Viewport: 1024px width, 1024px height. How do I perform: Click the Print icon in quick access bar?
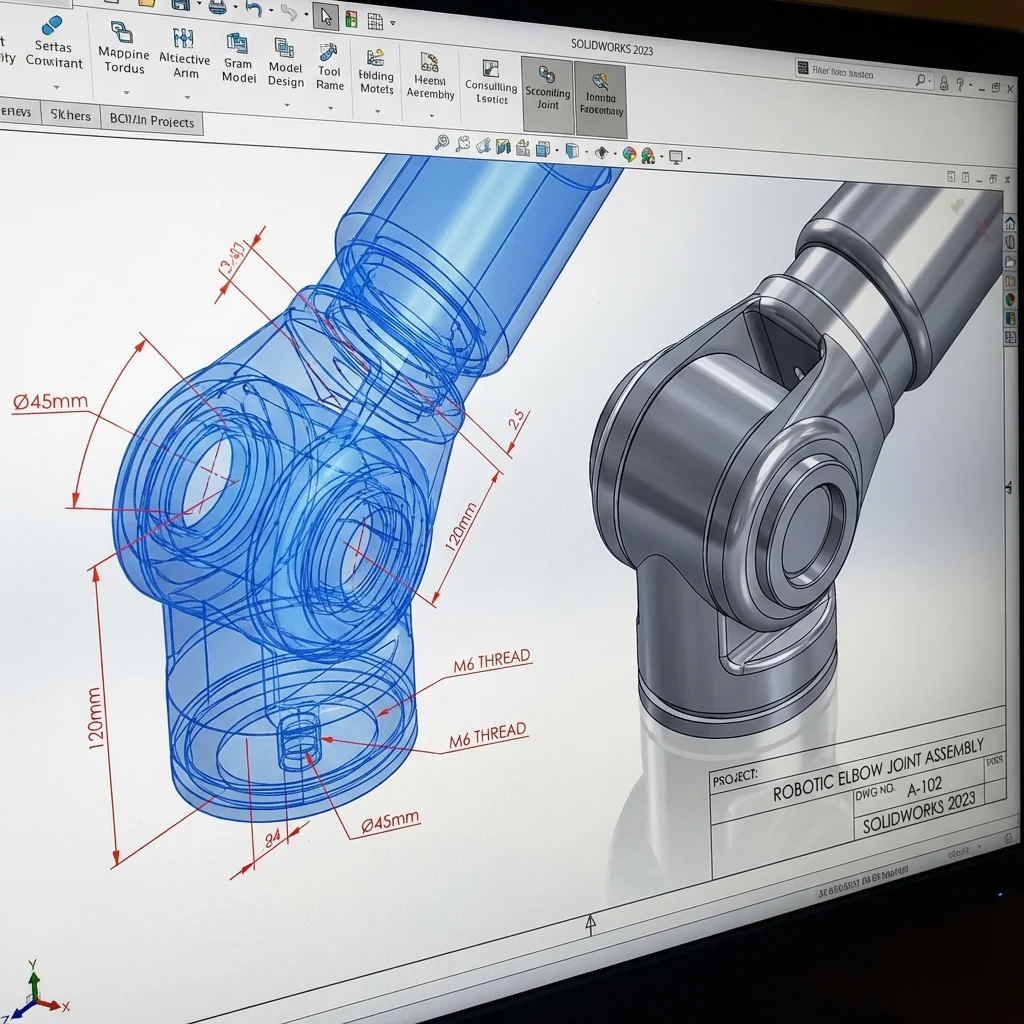coord(217,7)
